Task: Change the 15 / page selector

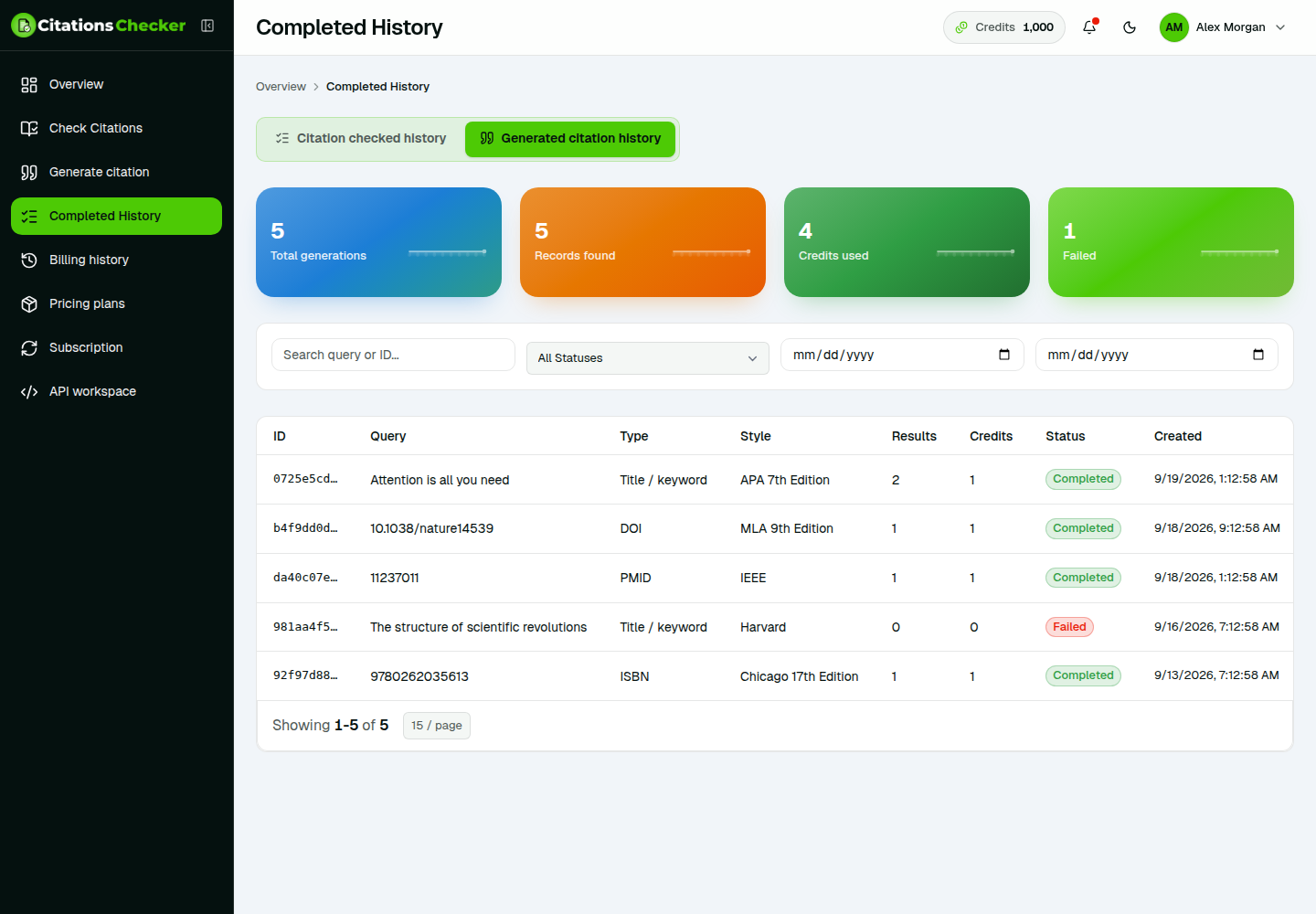Action: 437,726
